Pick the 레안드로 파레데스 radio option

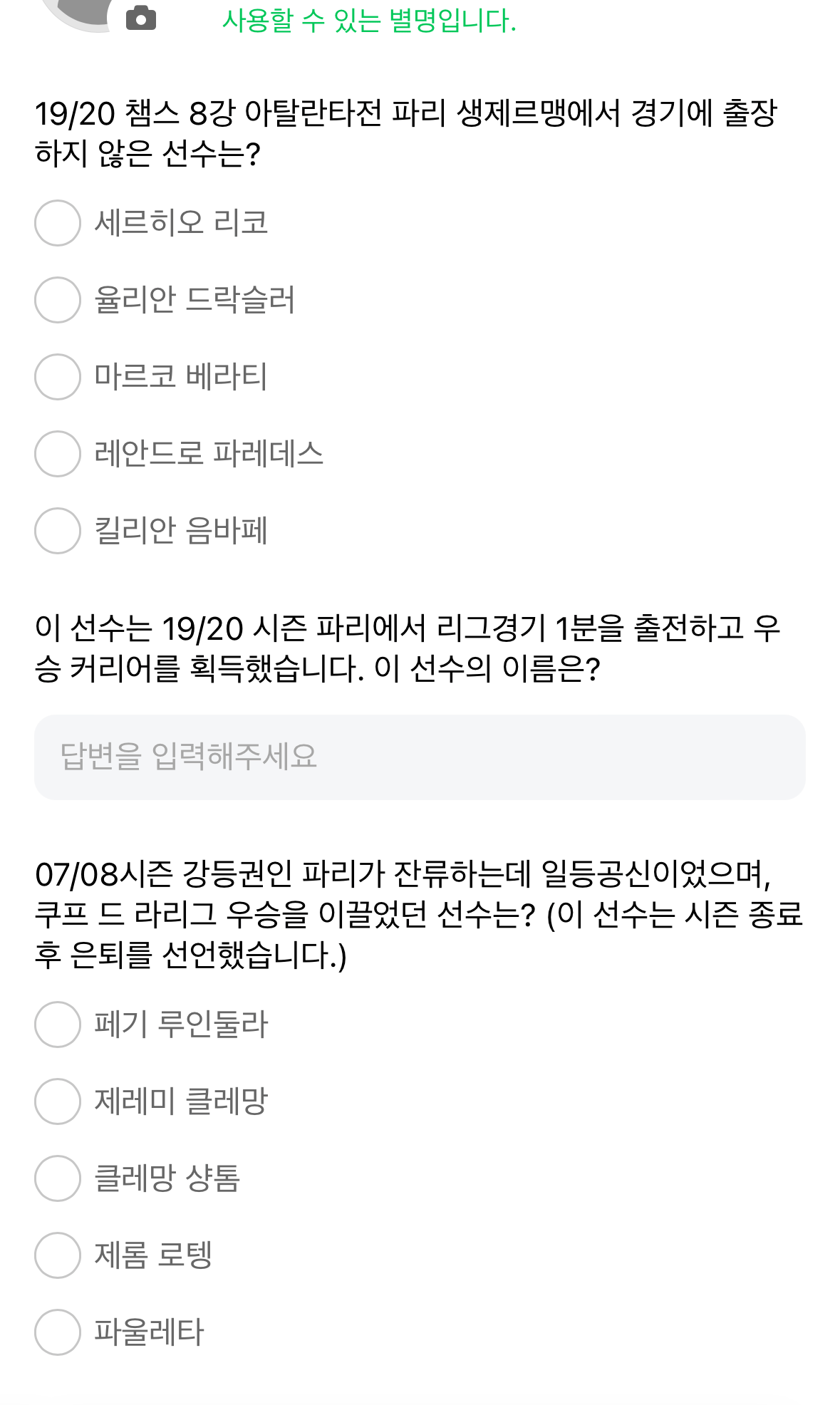click(x=58, y=454)
